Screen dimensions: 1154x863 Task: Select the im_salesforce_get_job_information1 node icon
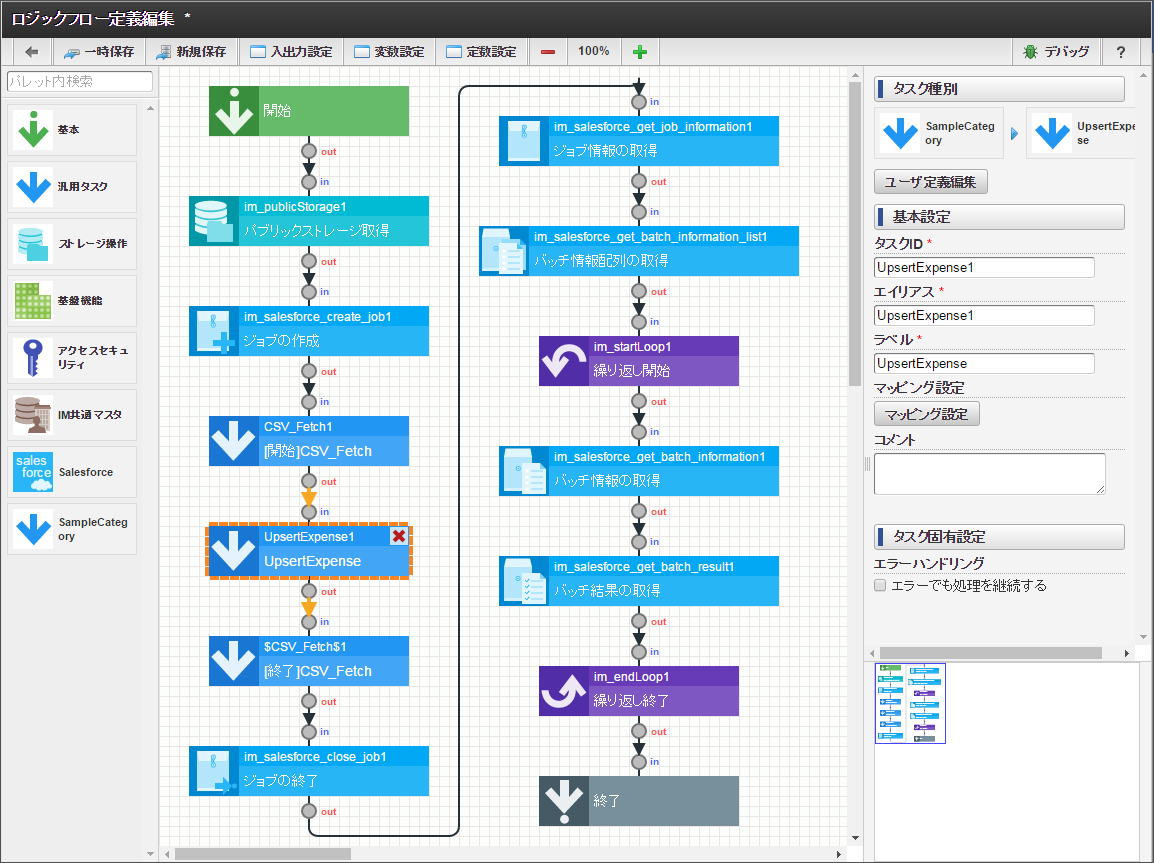pos(524,141)
